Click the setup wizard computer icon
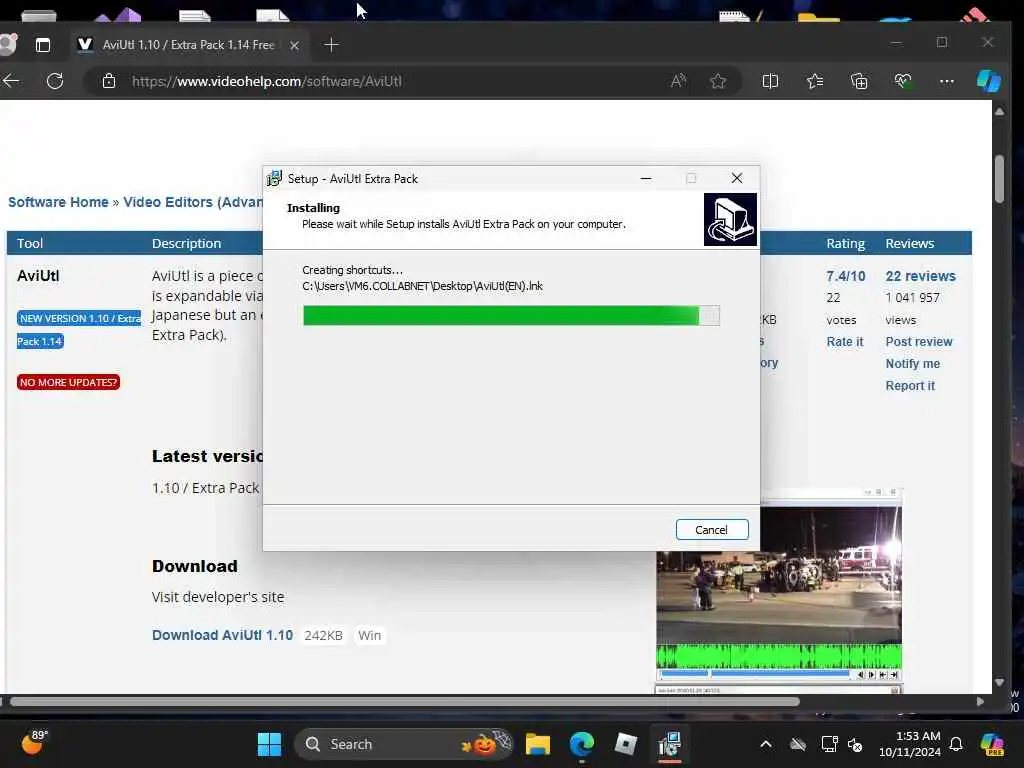 [x=730, y=219]
